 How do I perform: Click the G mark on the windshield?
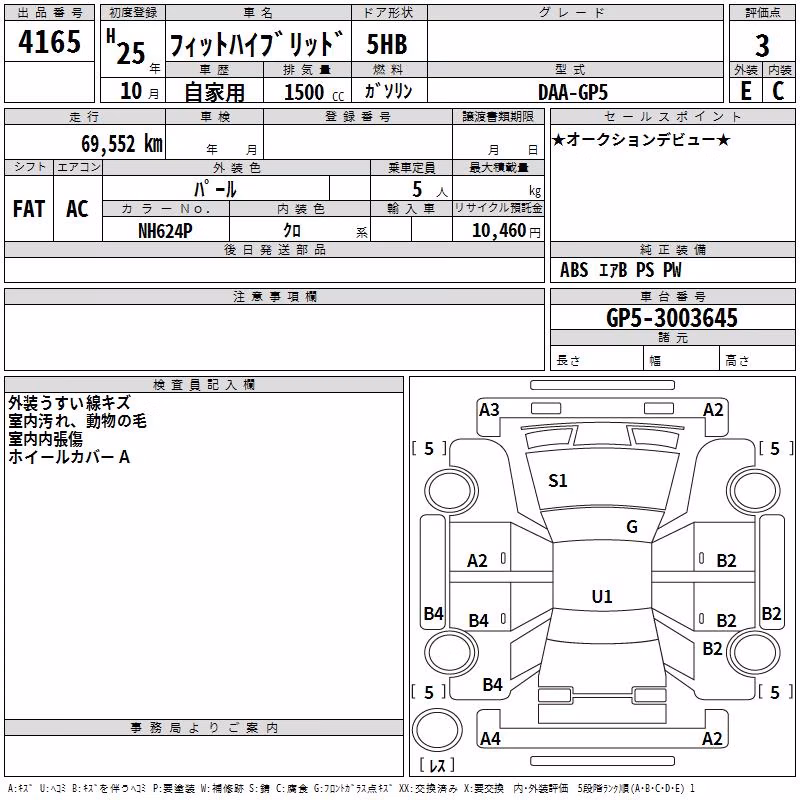coord(632,527)
